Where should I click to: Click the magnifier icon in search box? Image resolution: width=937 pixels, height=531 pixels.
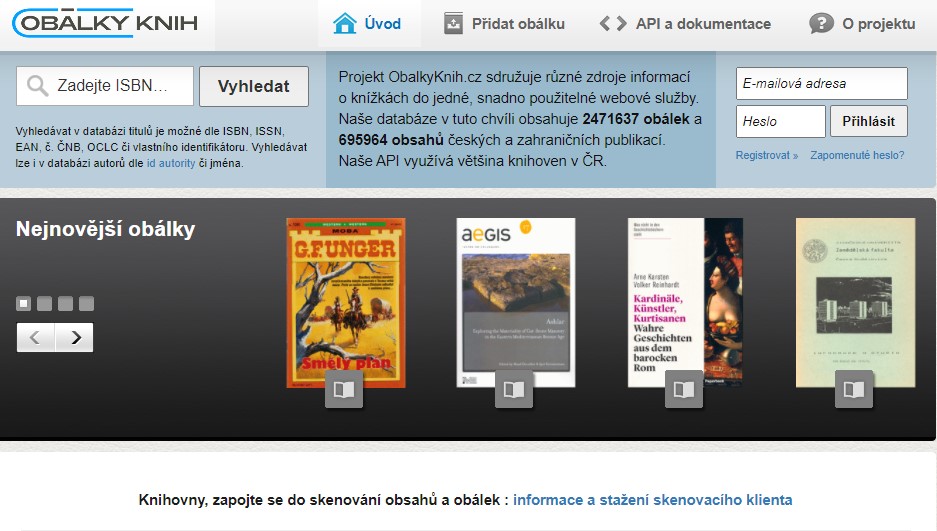(x=38, y=86)
